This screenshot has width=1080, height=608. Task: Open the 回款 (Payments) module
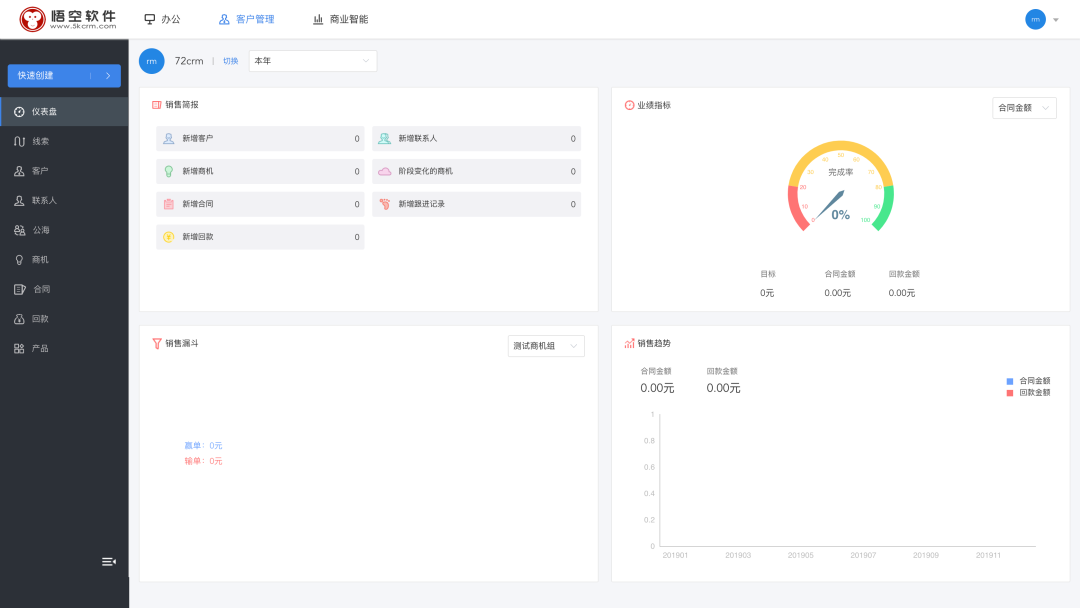coord(40,318)
